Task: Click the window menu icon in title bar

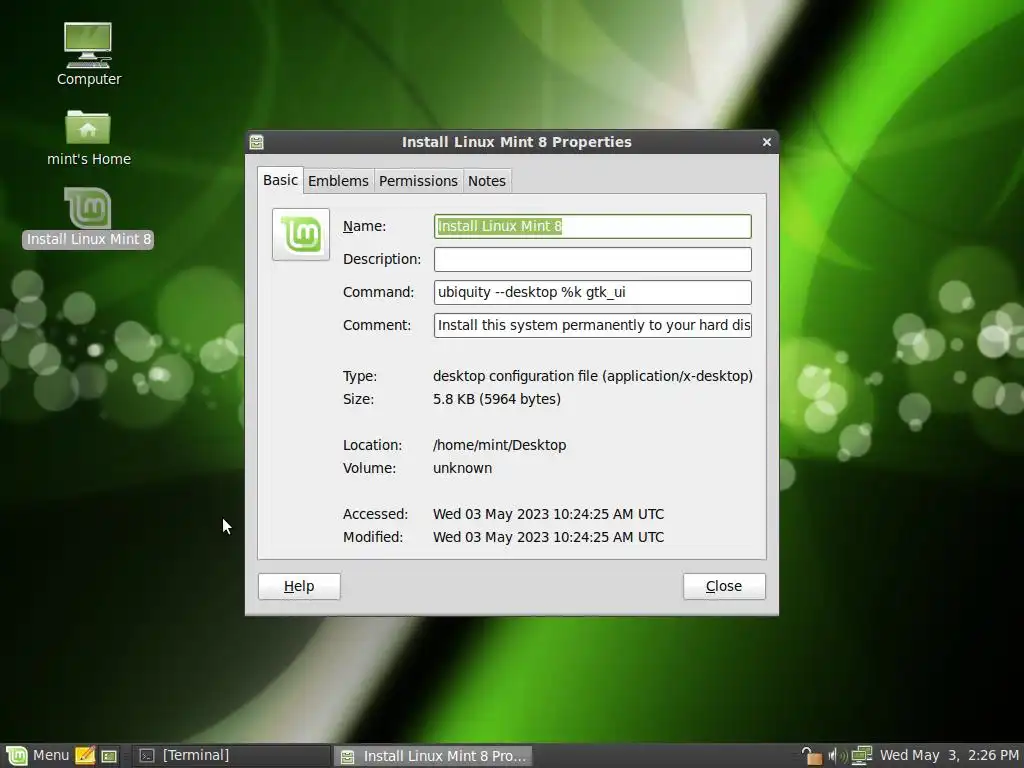Action: click(x=257, y=142)
